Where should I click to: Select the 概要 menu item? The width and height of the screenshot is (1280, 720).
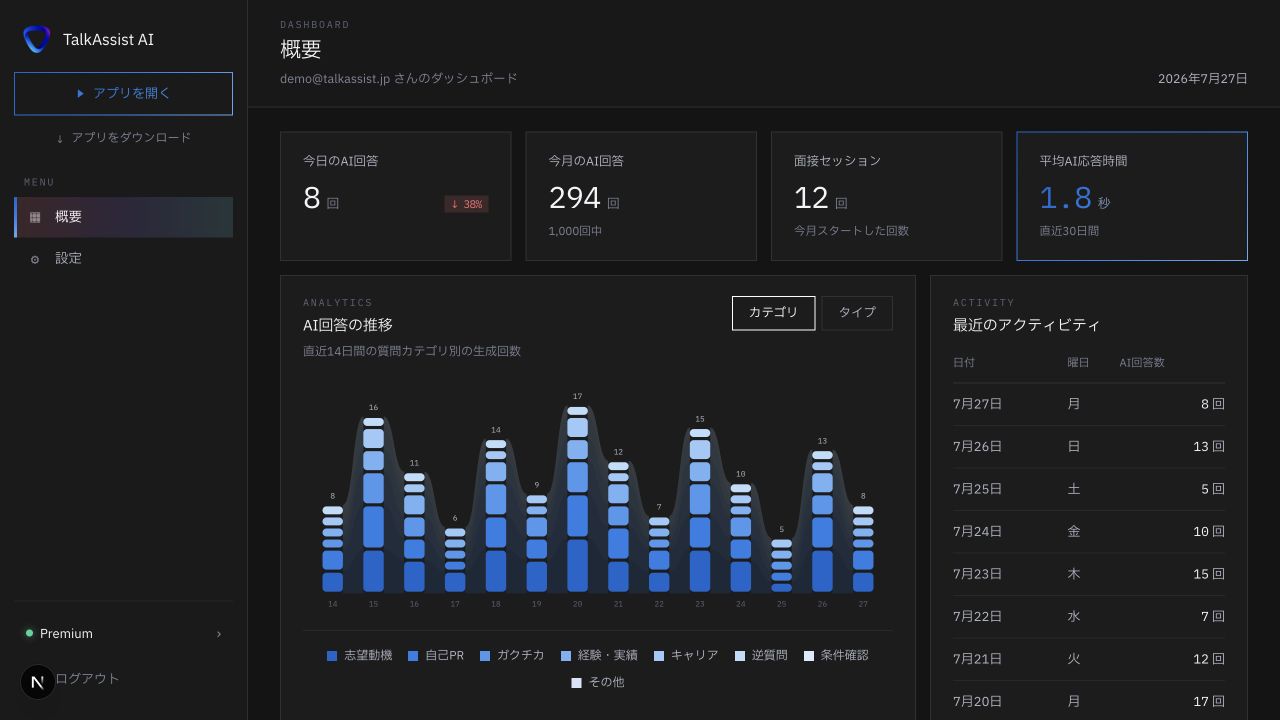(x=124, y=217)
